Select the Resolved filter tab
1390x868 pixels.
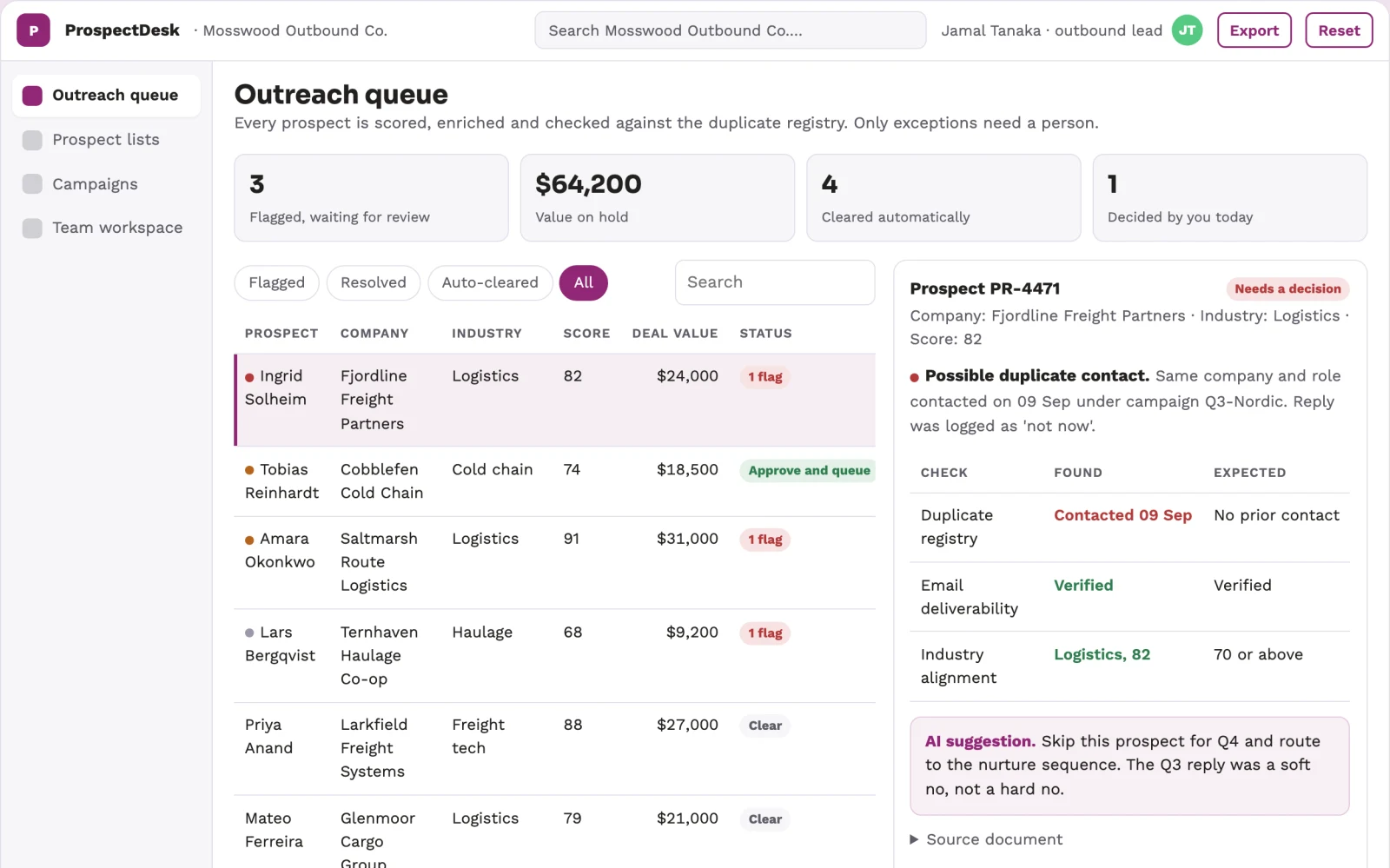(374, 283)
